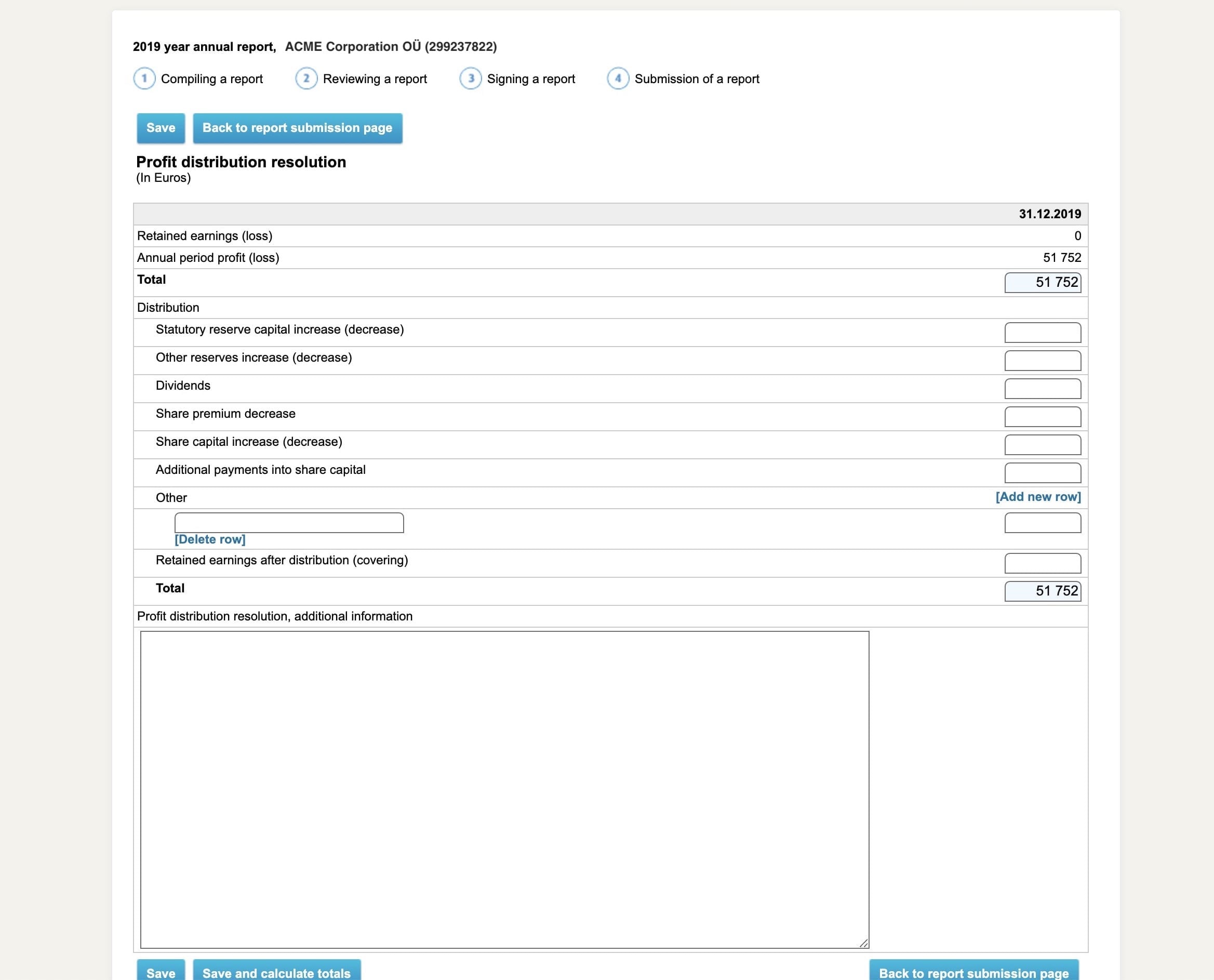1214x980 pixels.
Task: Click step 4 circle icon Submission of report
Action: (618, 78)
